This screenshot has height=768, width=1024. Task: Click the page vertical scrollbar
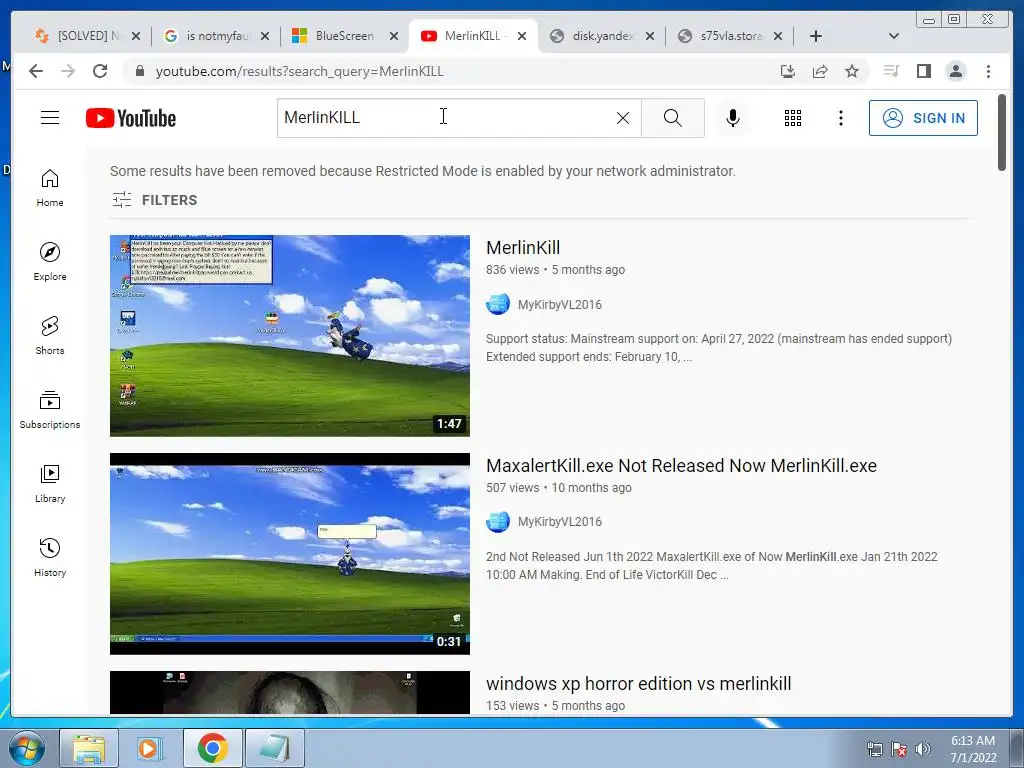click(x=1002, y=132)
